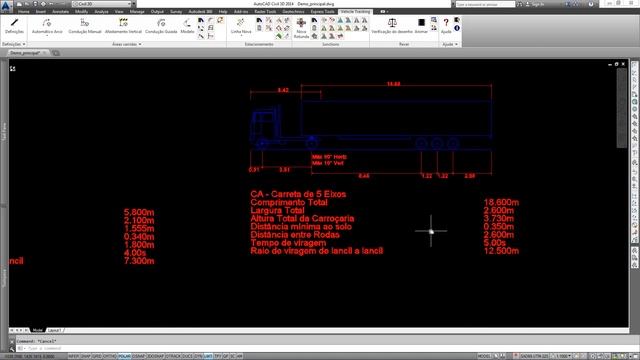Click the Autodesk Exchange X icon

tap(568, 4)
